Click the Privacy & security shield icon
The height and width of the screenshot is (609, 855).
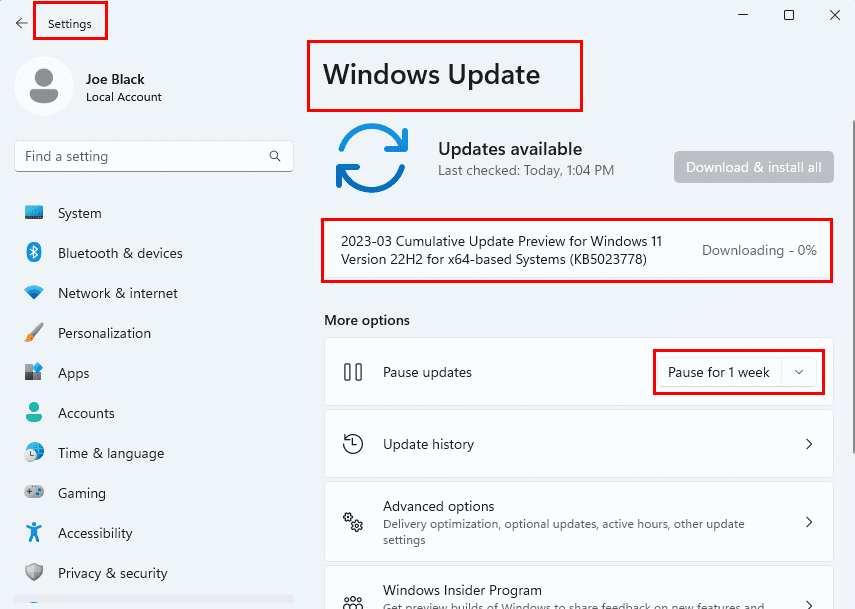(34, 573)
